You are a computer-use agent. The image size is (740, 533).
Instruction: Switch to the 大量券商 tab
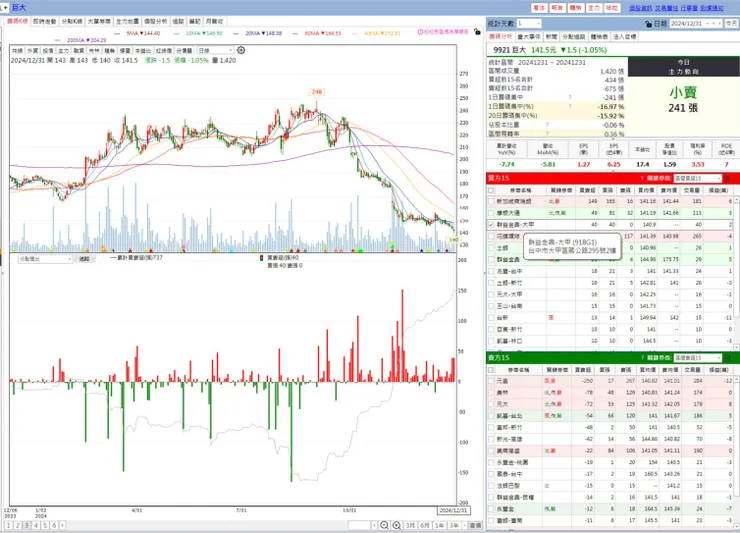(x=99, y=21)
